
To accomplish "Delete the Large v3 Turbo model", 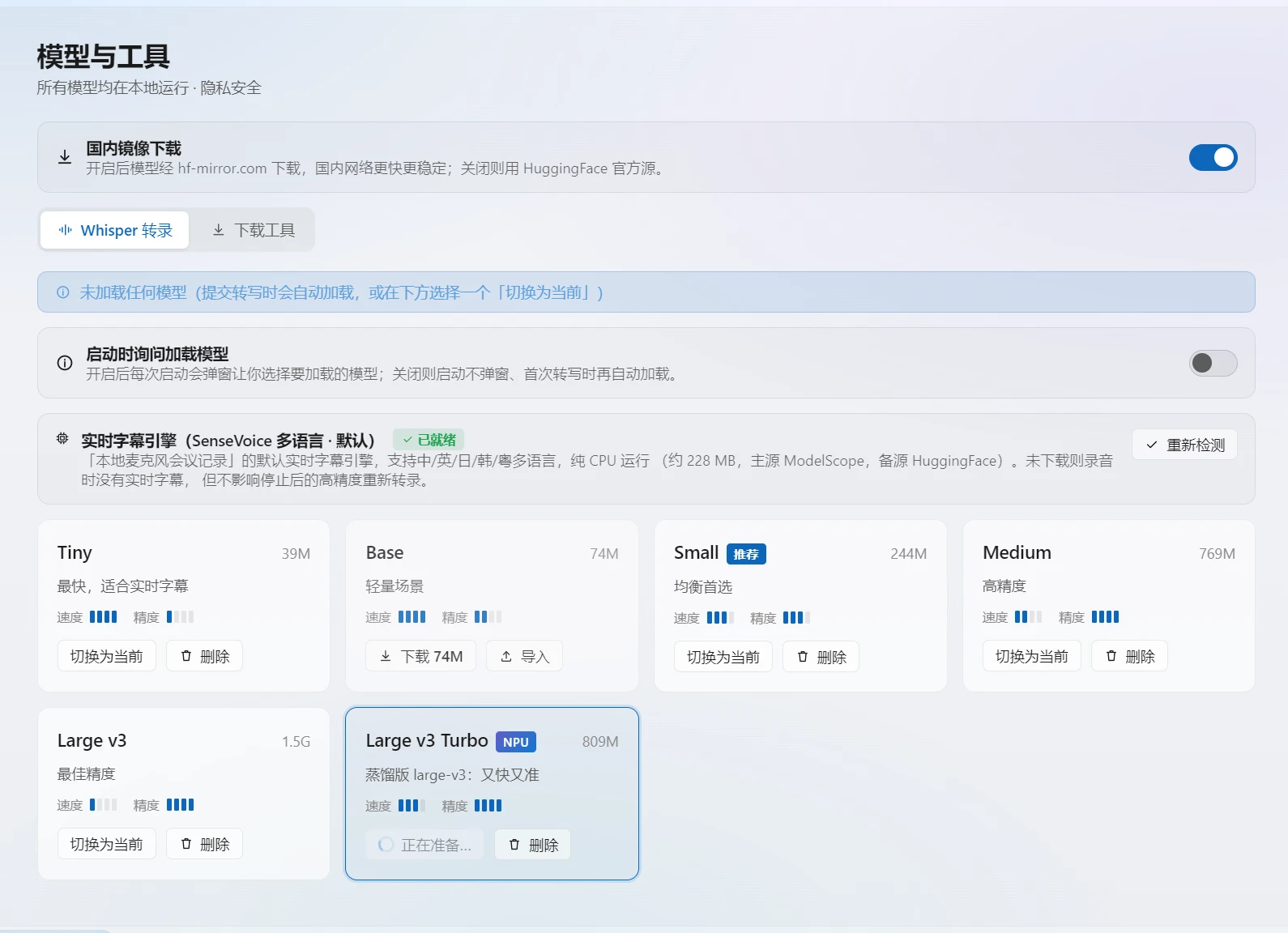I will click(533, 845).
